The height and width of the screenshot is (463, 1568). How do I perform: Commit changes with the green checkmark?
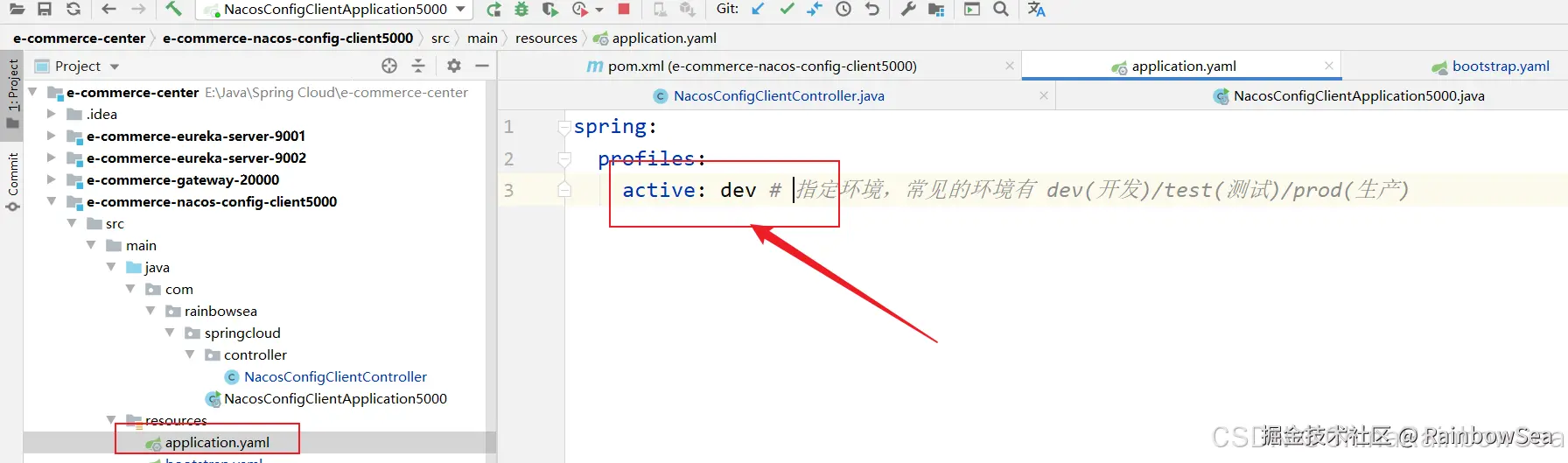click(787, 10)
